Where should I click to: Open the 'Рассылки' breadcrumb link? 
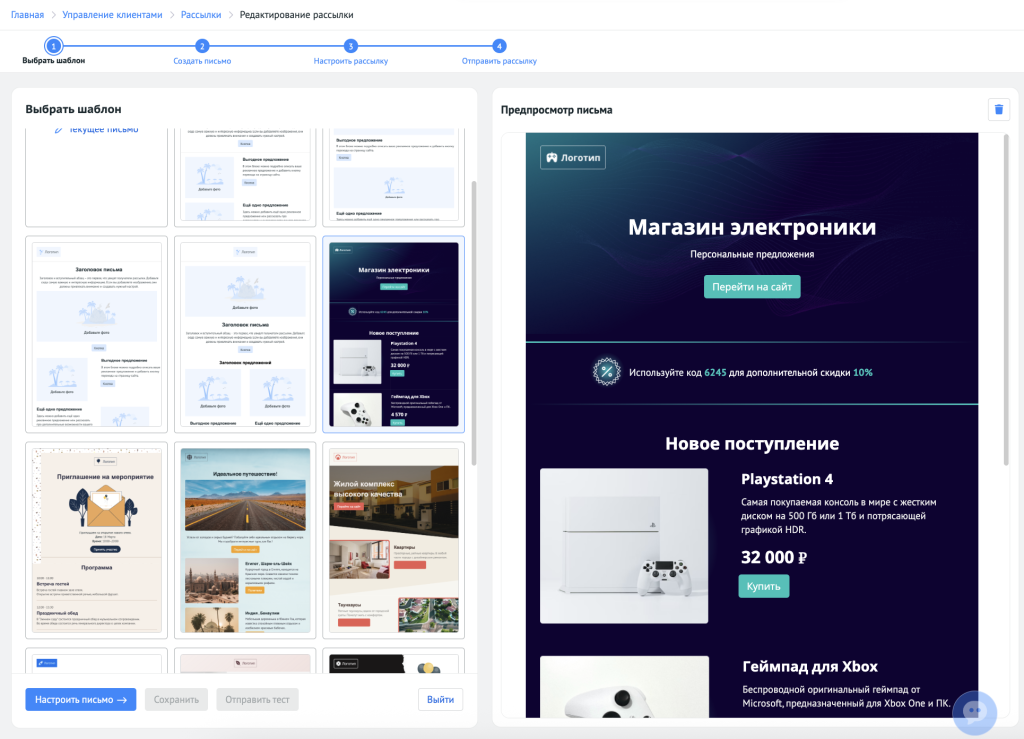(200, 15)
